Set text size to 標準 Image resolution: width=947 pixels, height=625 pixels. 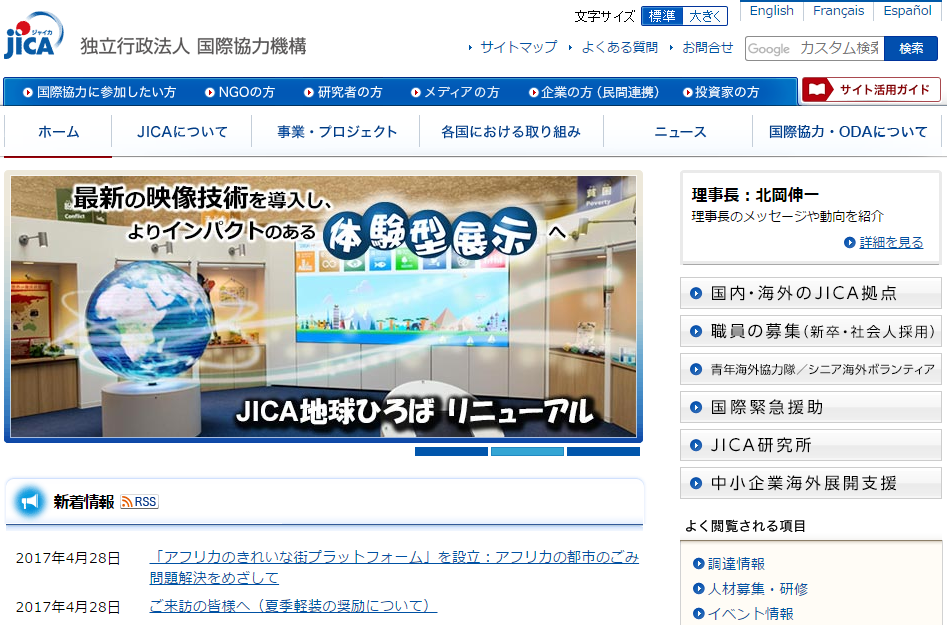pos(663,16)
